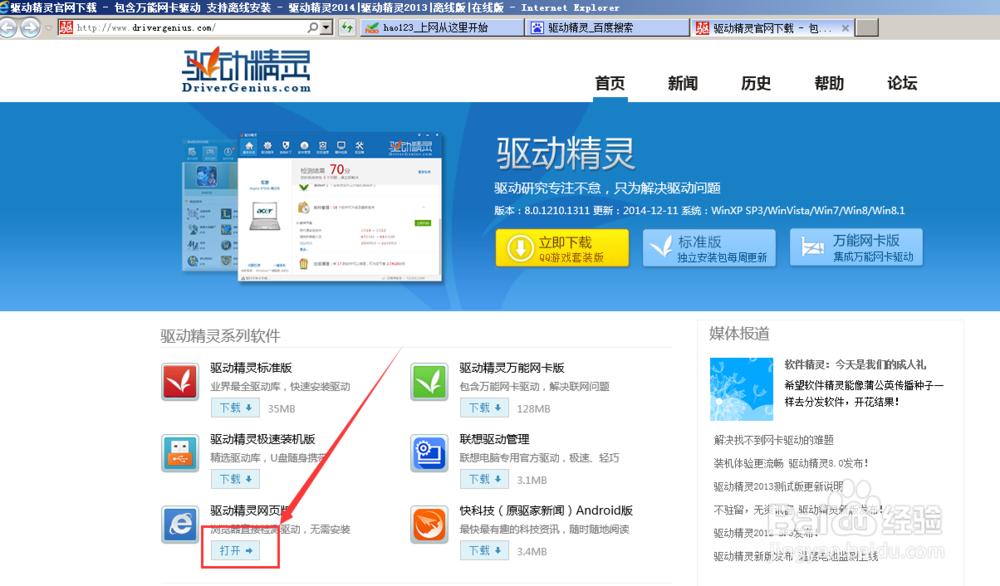Click the 128MB size text

pyautogui.click(x=533, y=409)
